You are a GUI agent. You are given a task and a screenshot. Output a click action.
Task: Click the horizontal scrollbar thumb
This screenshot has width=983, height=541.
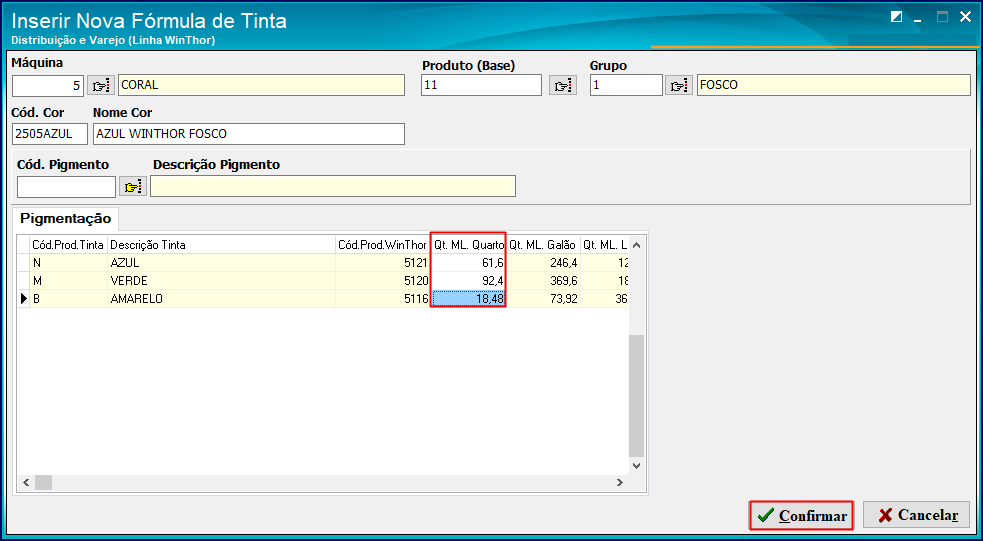pos(43,483)
